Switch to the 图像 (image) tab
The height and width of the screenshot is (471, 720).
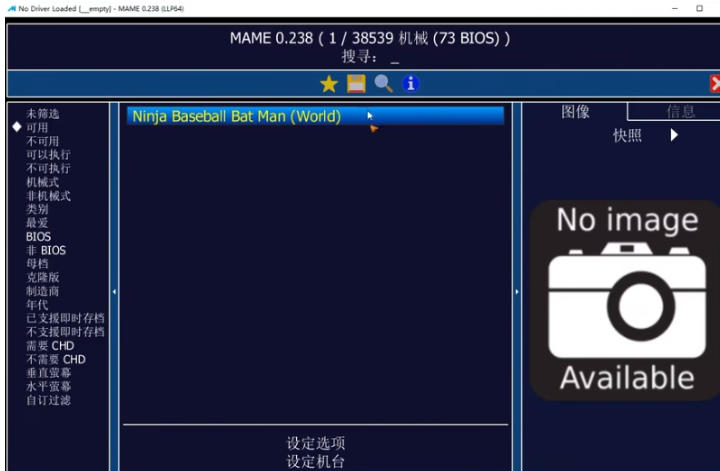[575, 112]
